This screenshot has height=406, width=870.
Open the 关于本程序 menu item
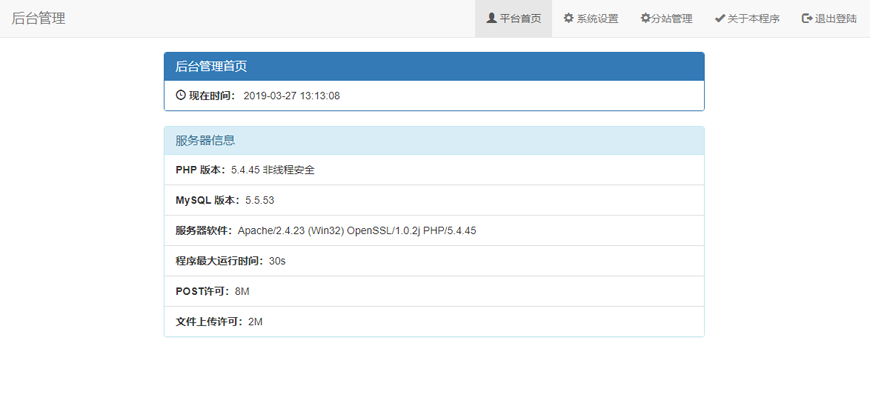point(747,19)
